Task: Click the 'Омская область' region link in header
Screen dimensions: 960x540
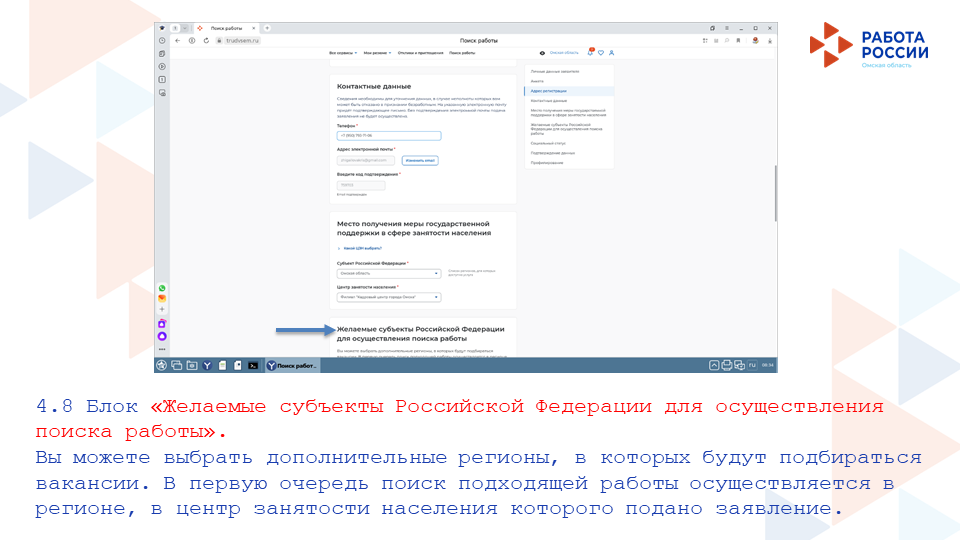Action: pos(564,52)
